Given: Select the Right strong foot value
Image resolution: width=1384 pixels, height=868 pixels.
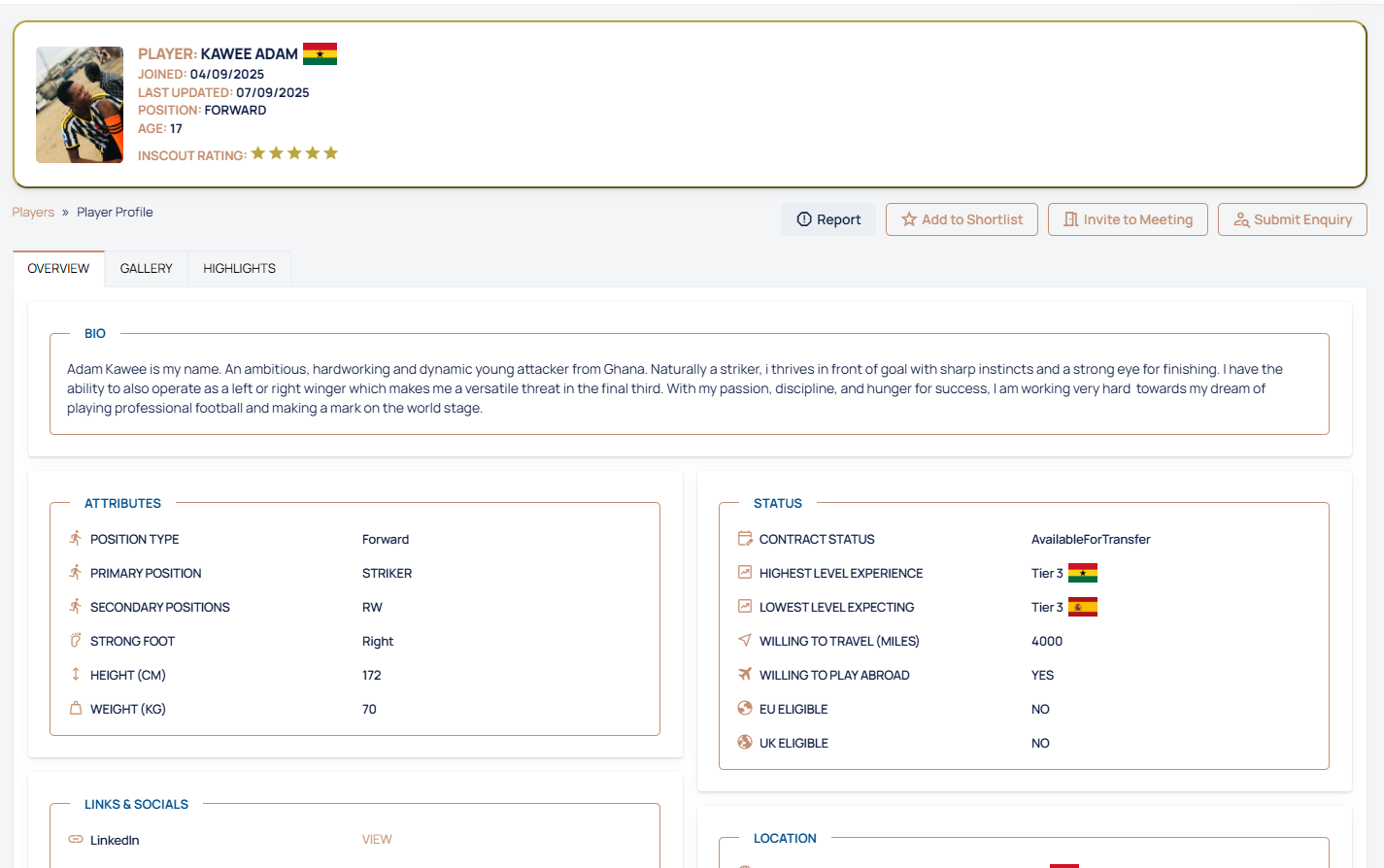Looking at the screenshot, I should coord(378,642).
